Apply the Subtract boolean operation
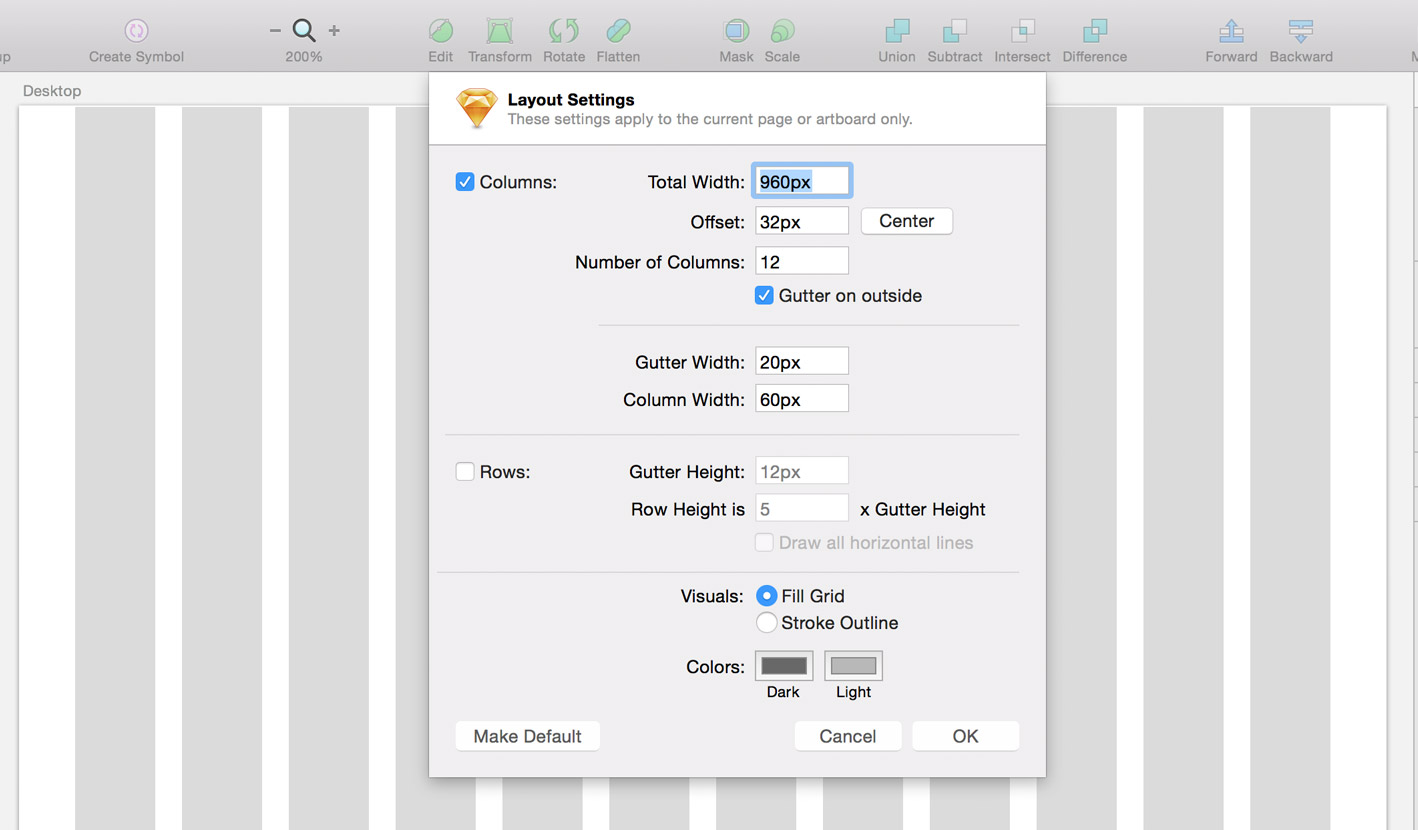1418x830 pixels. (954, 30)
